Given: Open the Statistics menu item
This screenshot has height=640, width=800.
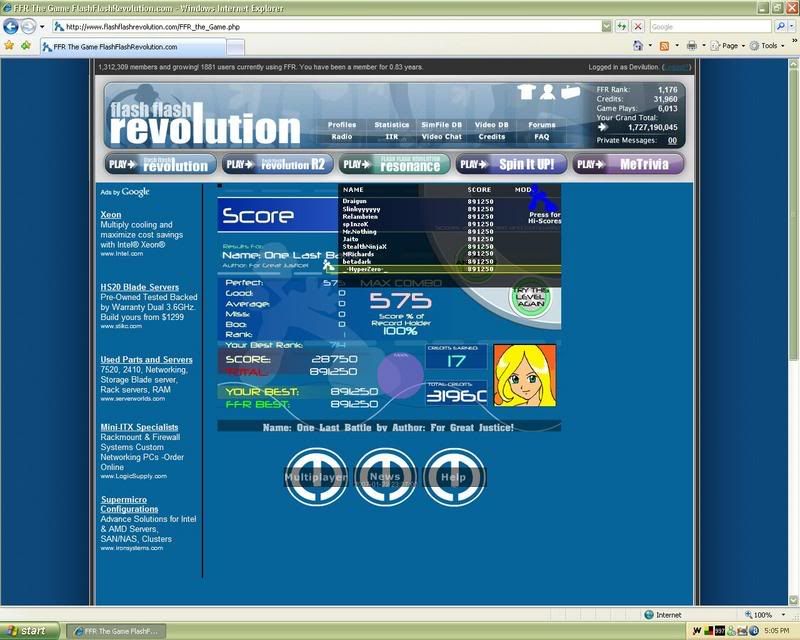Looking at the screenshot, I should tap(391, 125).
